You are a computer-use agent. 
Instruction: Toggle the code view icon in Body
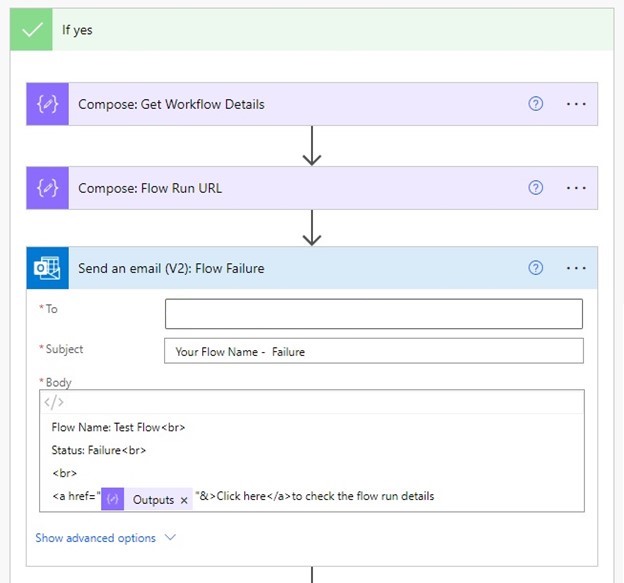[x=54, y=402]
